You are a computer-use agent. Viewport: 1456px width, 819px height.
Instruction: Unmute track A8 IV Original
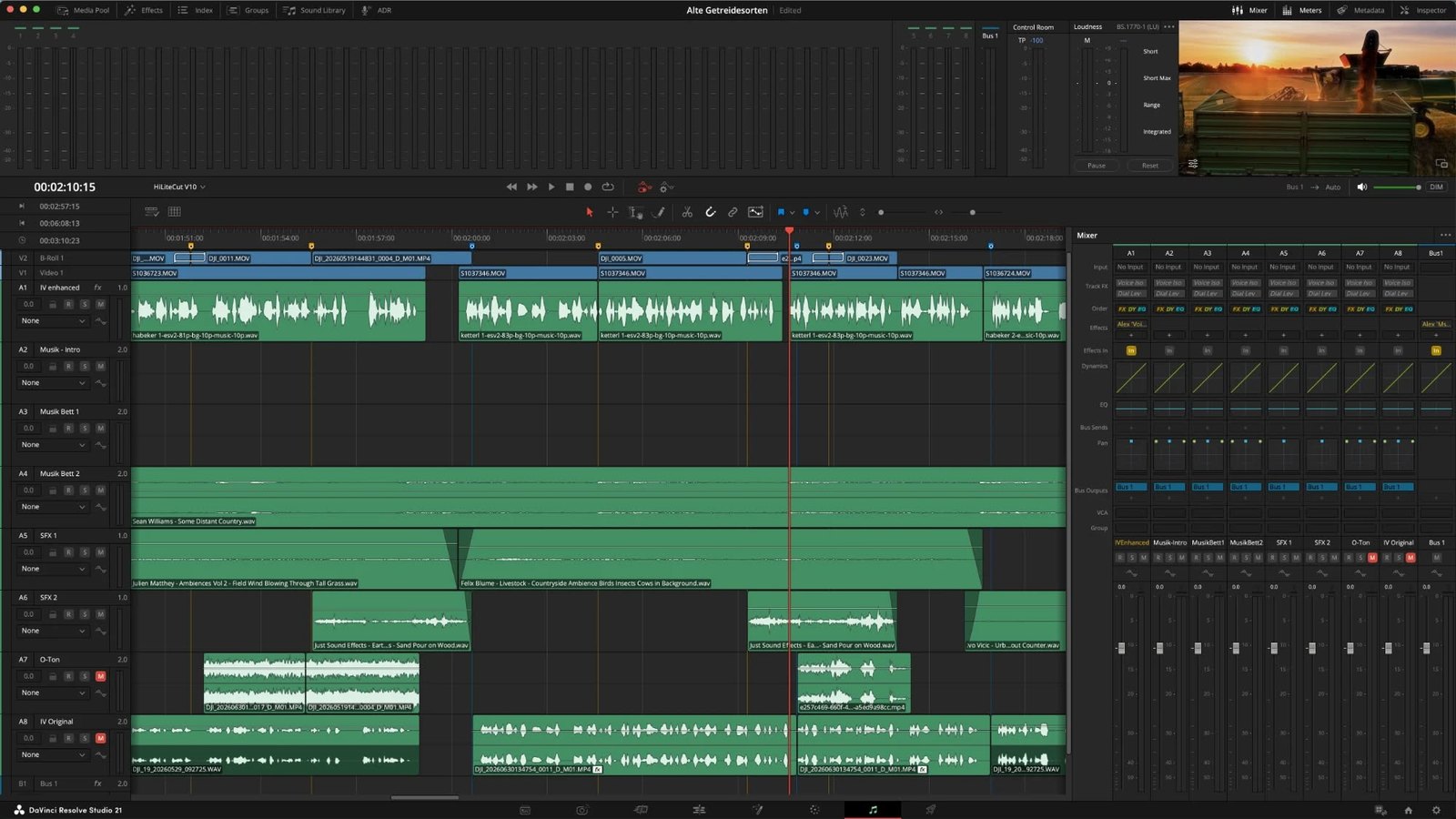100,738
